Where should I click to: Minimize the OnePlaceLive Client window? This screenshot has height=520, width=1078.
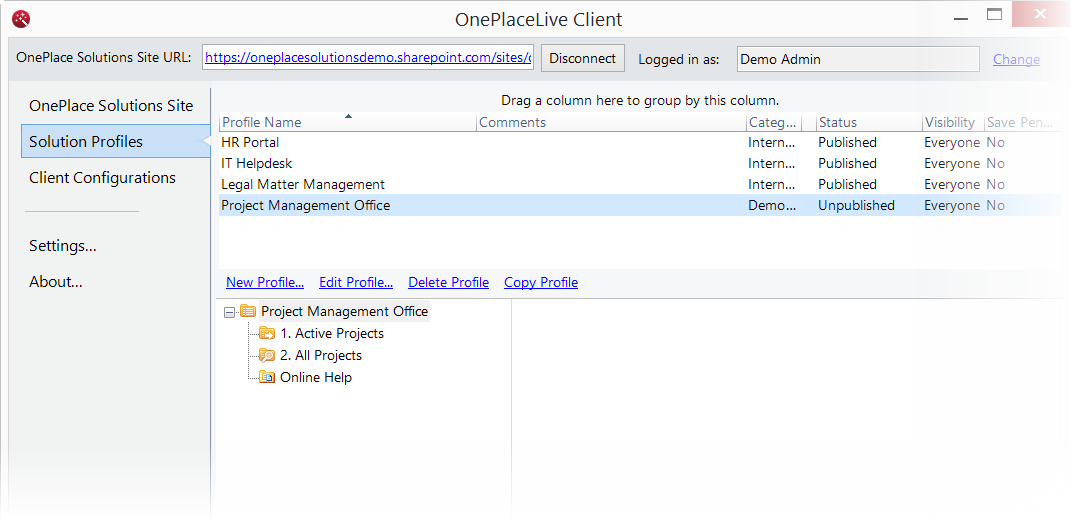962,19
